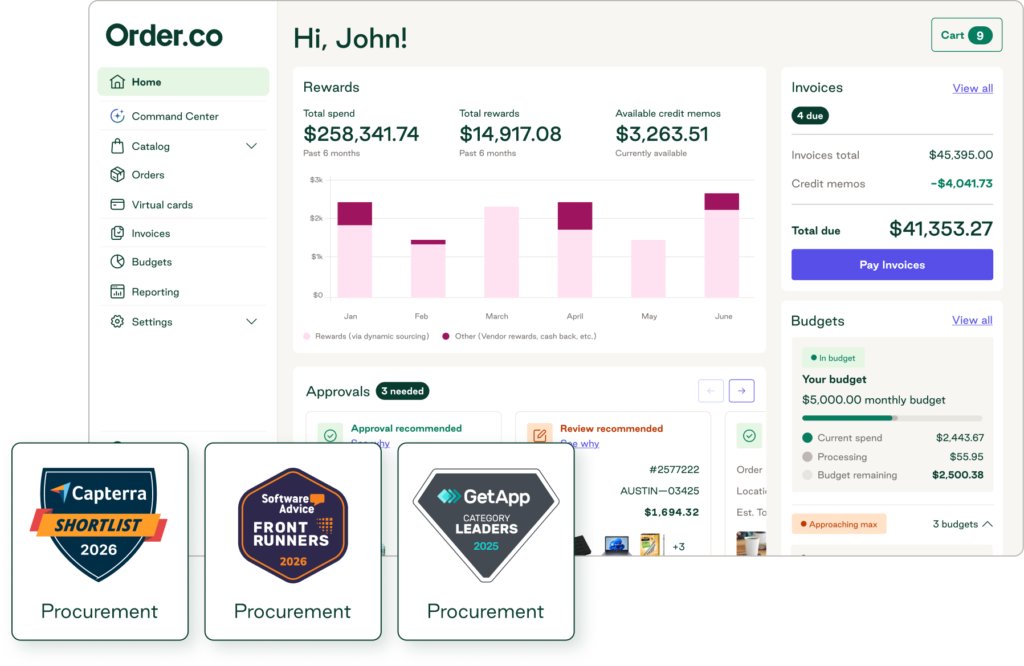Open the Budgets sidebar item
The height and width of the screenshot is (666, 1024).
tap(184, 262)
